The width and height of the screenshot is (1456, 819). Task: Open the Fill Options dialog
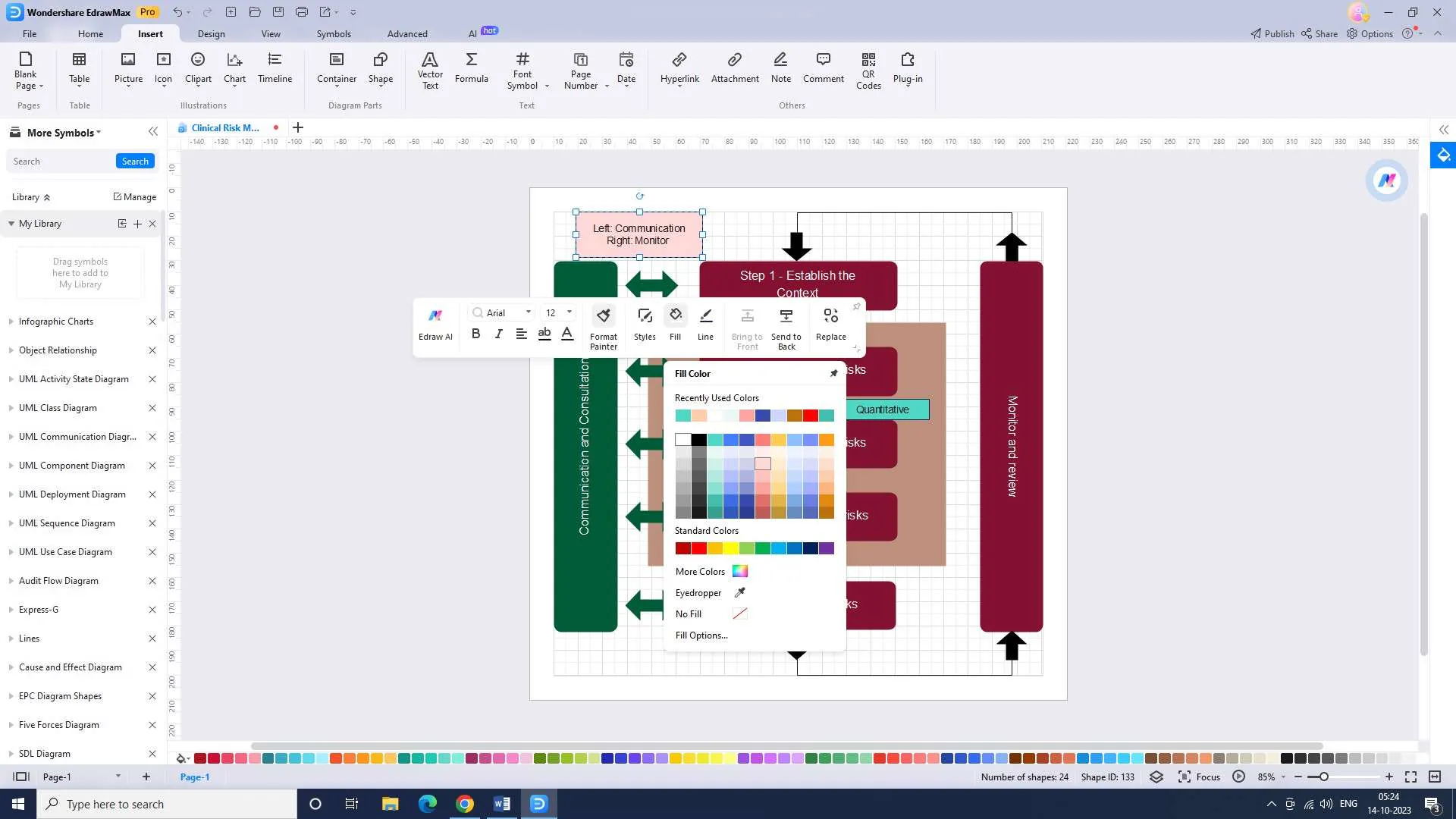coord(700,635)
